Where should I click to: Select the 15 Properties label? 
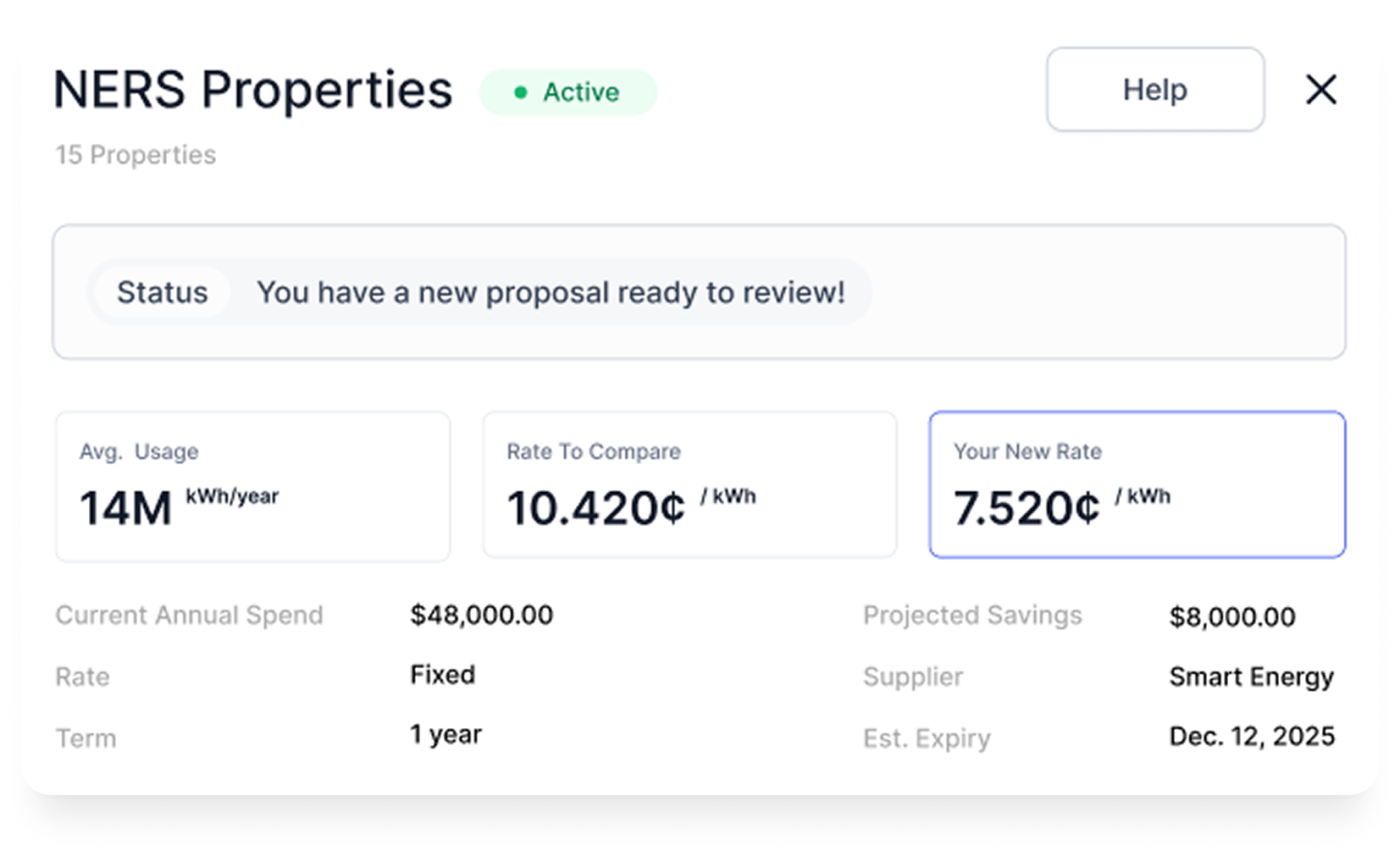[135, 154]
